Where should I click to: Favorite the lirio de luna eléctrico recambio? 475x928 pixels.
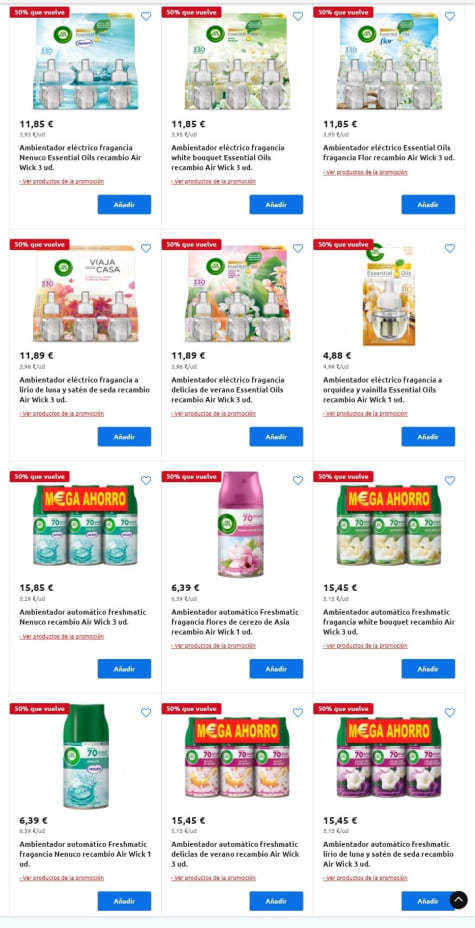(x=146, y=248)
